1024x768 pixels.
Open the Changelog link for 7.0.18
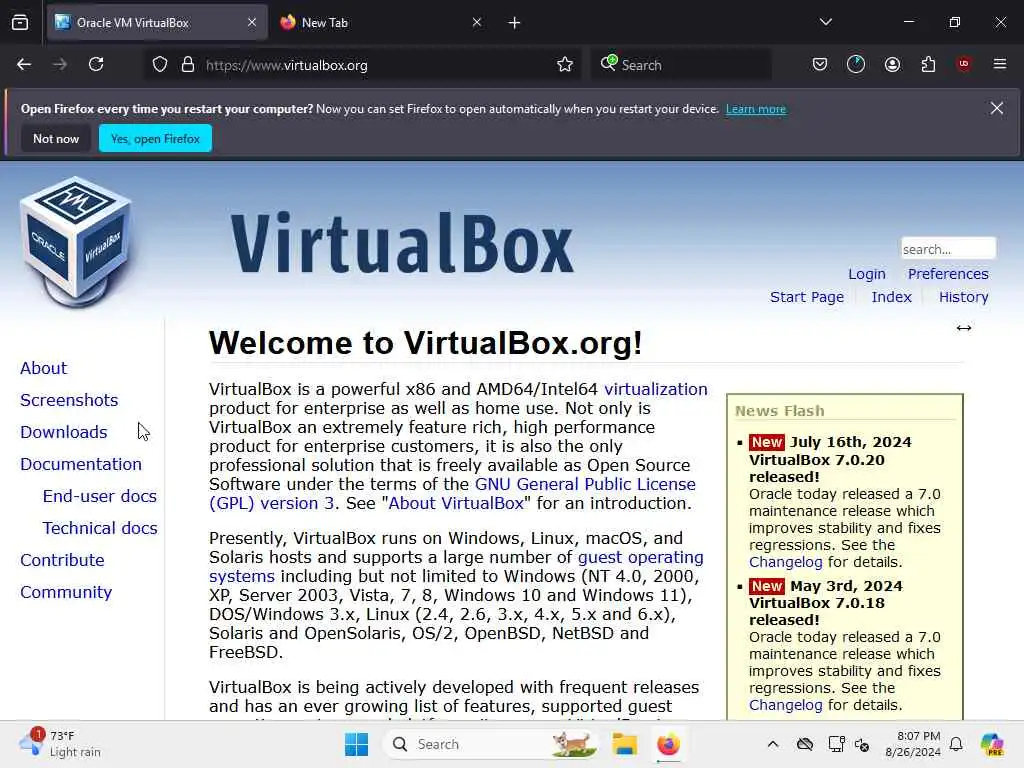[786, 705]
